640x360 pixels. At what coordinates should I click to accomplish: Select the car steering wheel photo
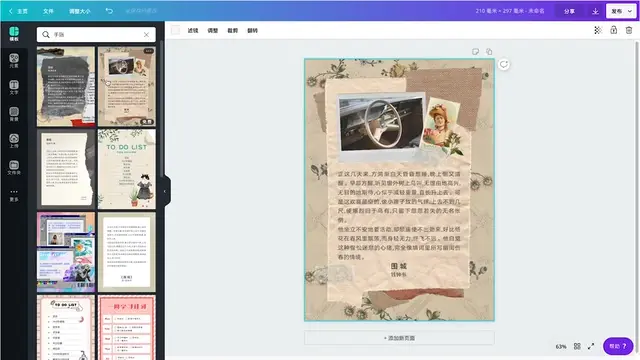(381, 124)
